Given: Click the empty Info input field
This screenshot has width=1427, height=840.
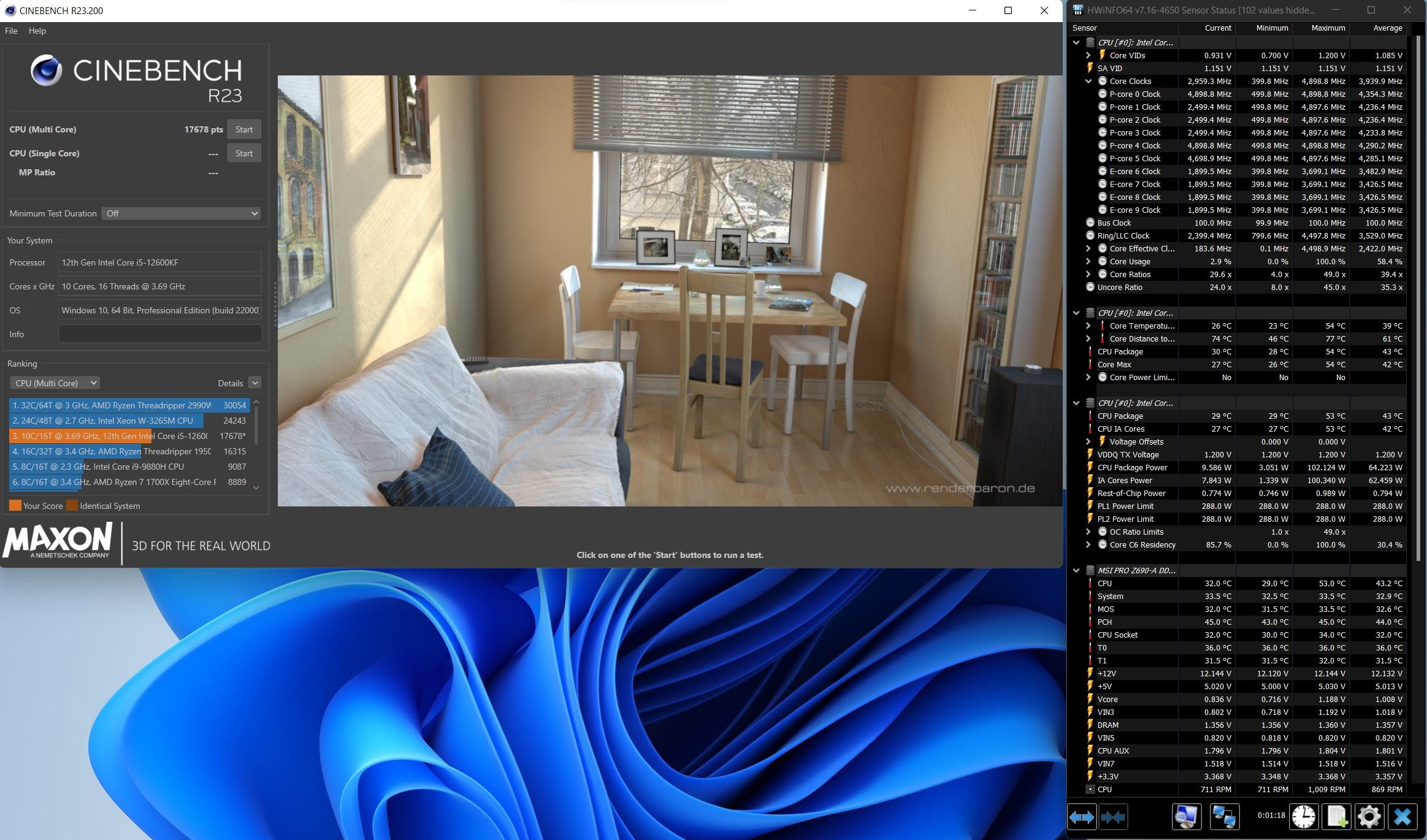Looking at the screenshot, I should (159, 334).
